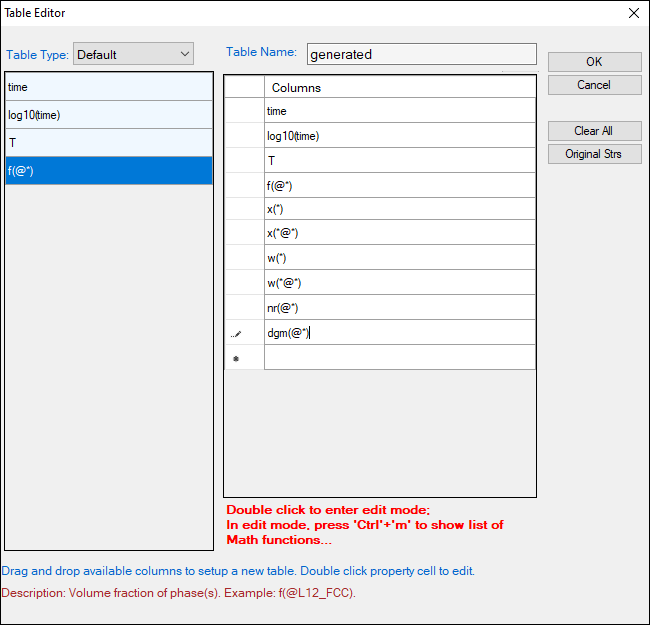Select 'f(@*)' in the left list
650x625 pixels.
point(108,171)
